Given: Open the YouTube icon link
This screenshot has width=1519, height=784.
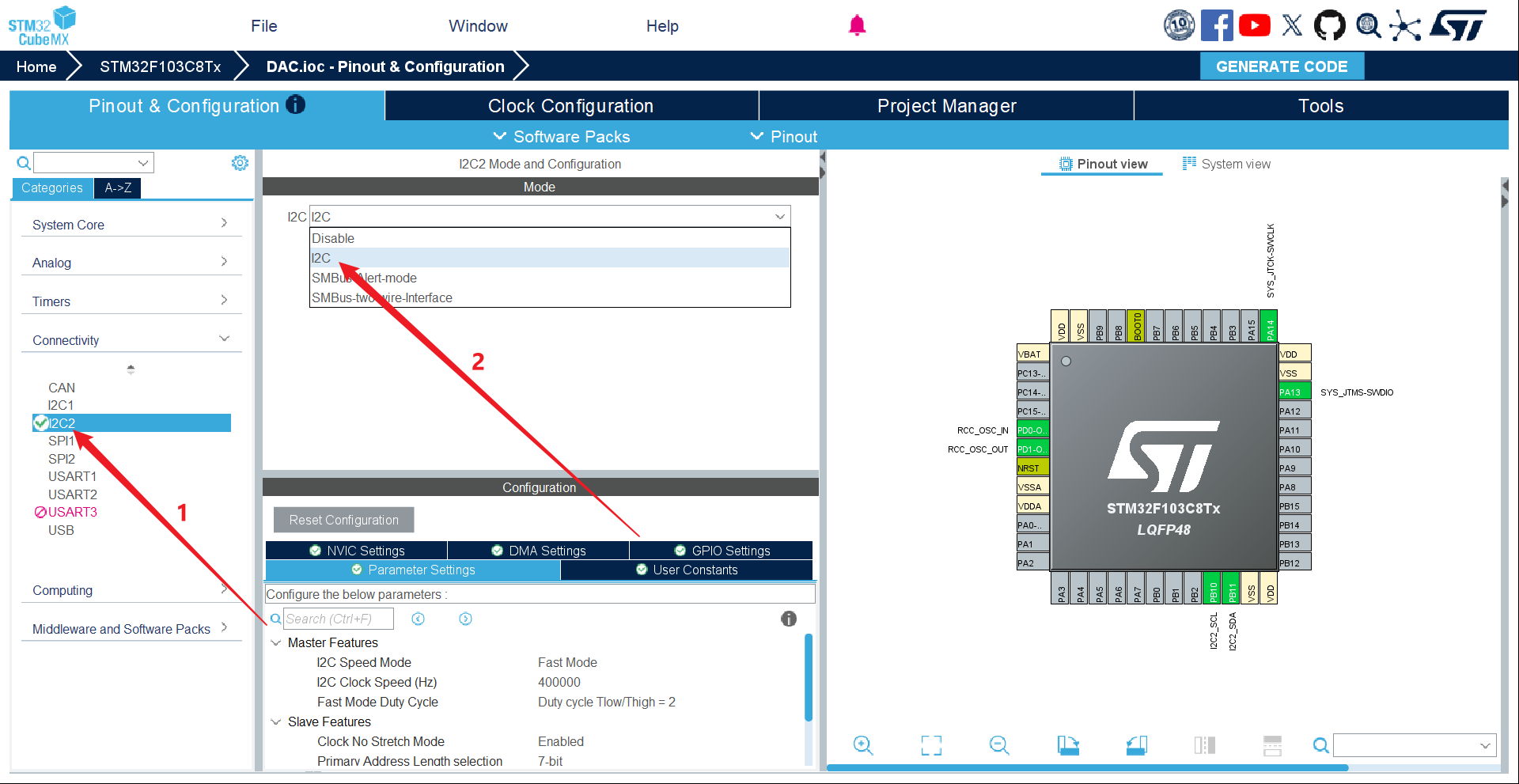Looking at the screenshot, I should tap(1255, 25).
